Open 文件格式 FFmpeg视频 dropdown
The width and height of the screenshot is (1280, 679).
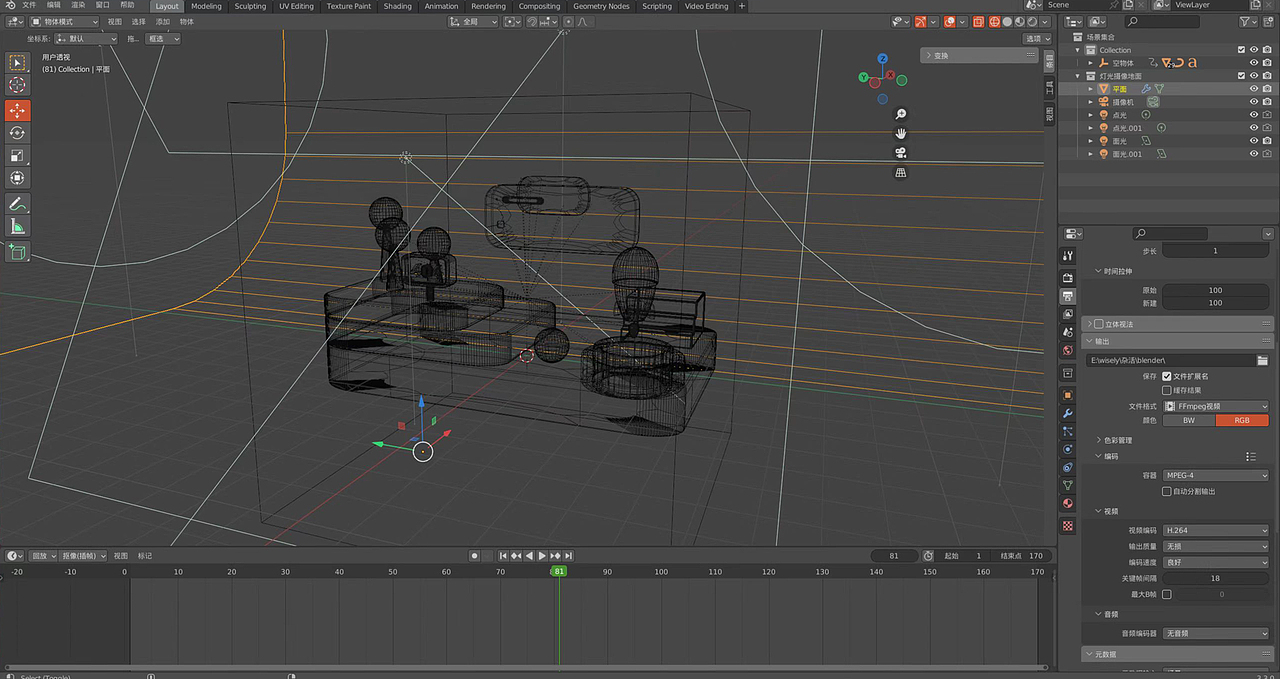coord(1216,406)
